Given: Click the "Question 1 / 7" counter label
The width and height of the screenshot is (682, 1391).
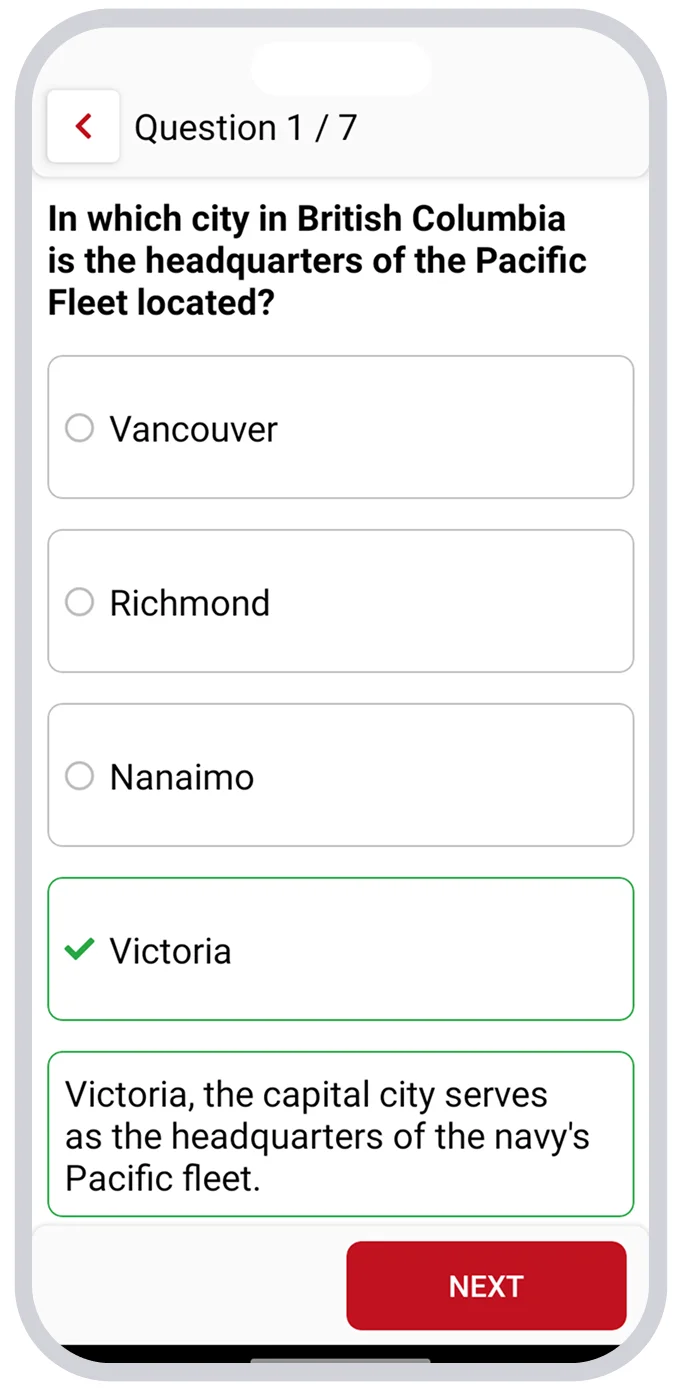Looking at the screenshot, I should pos(245,128).
